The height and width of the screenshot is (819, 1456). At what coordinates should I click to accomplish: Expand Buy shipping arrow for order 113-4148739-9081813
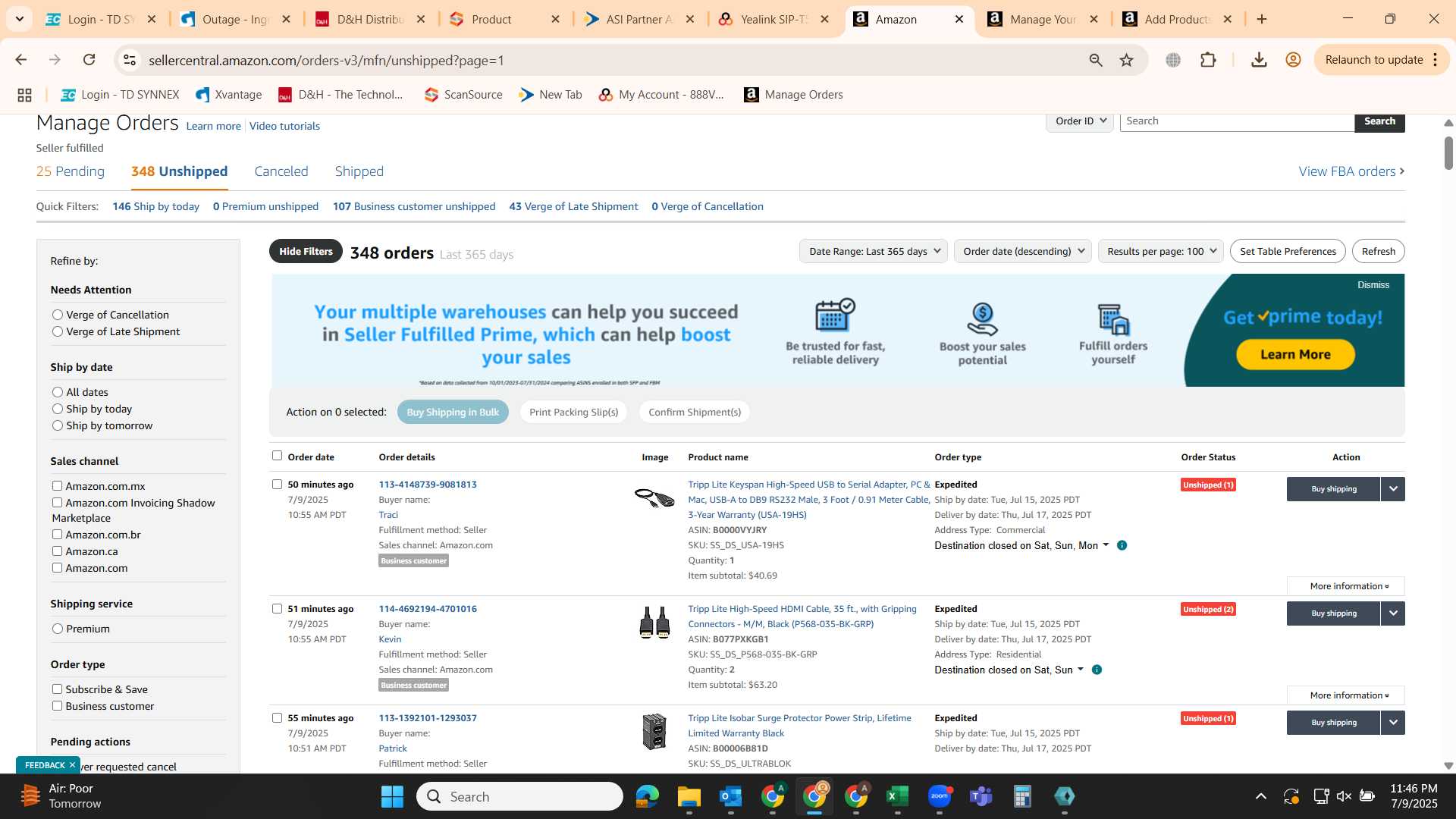click(x=1393, y=489)
